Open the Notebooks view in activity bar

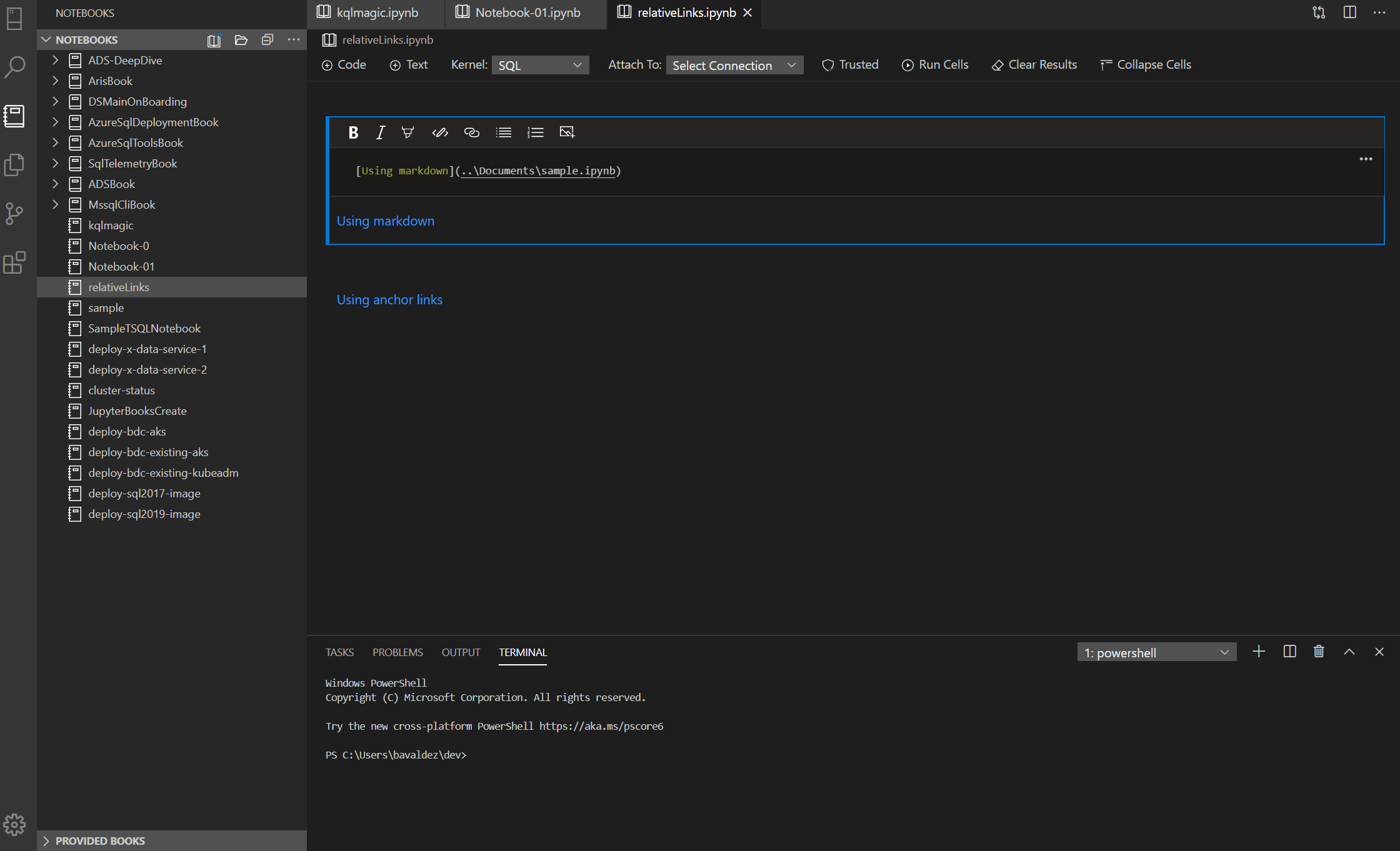pos(14,116)
